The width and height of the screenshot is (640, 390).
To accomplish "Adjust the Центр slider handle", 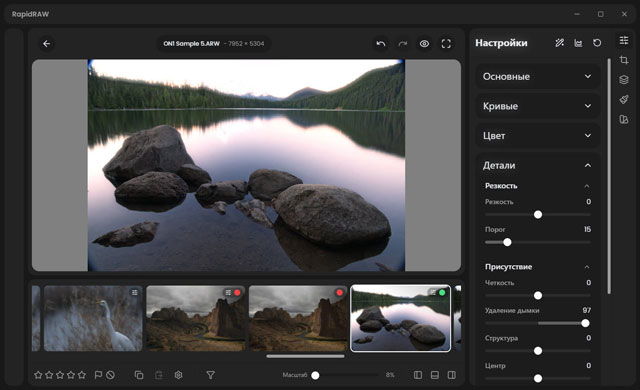I will tap(538, 378).
